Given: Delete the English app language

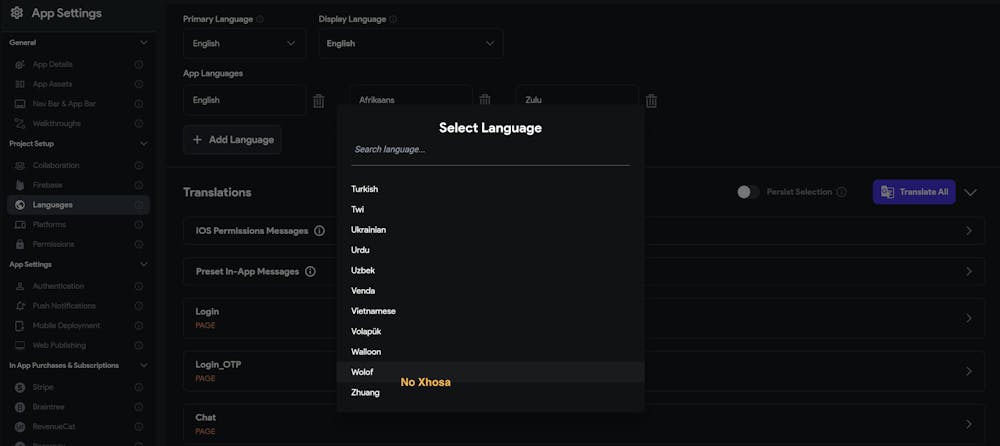Looking at the screenshot, I should coord(319,100).
